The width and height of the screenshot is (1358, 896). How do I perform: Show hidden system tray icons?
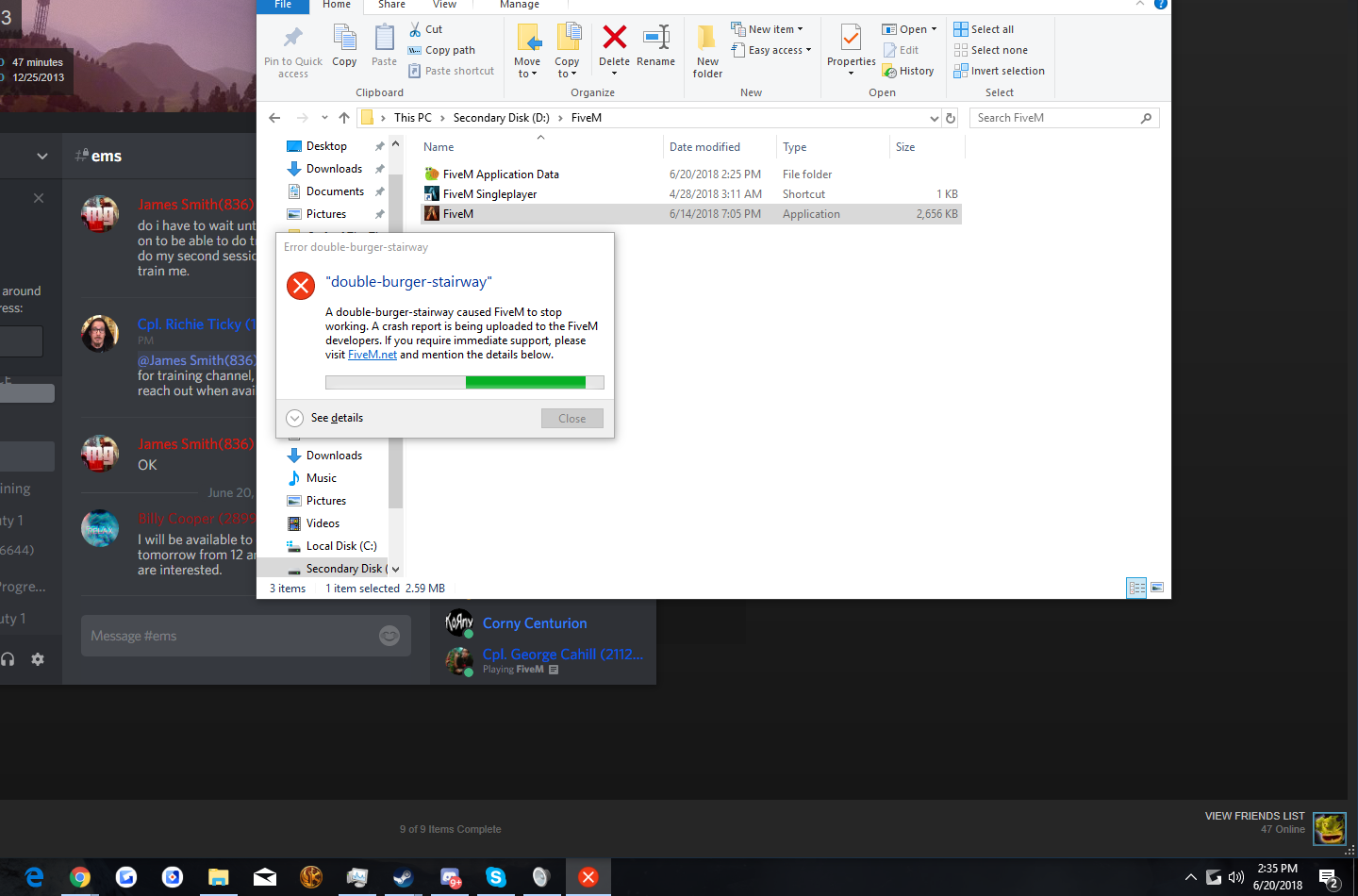[1191, 878]
